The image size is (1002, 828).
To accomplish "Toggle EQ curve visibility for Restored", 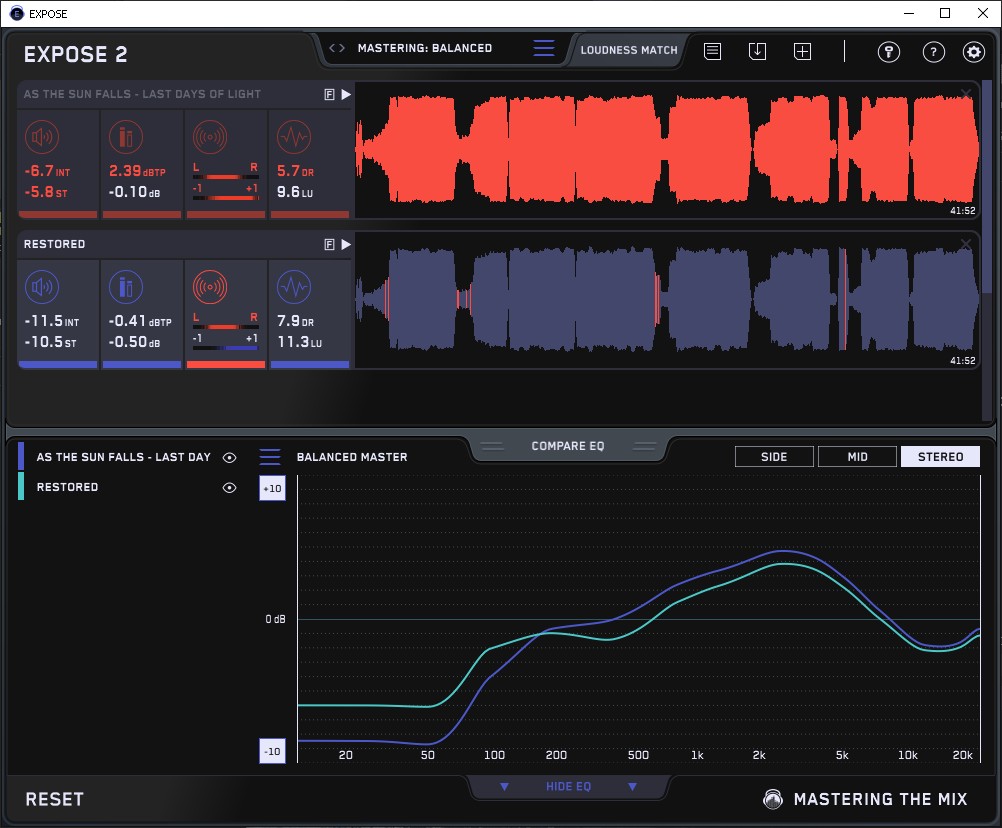I will click(230, 487).
